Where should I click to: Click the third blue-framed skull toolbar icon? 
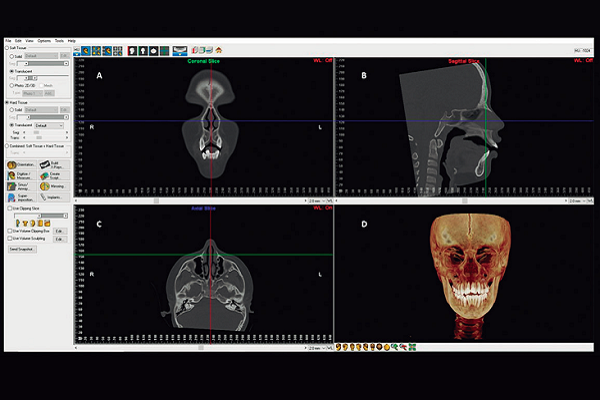pyautogui.click(x=107, y=51)
